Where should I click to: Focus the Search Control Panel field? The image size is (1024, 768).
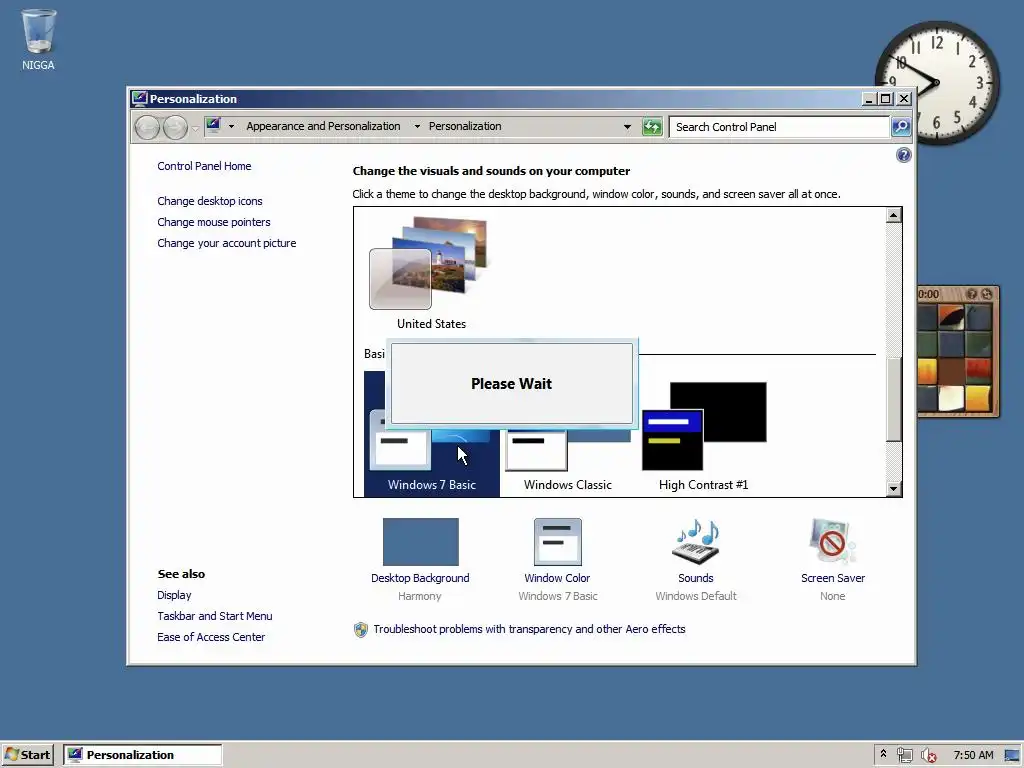point(779,127)
